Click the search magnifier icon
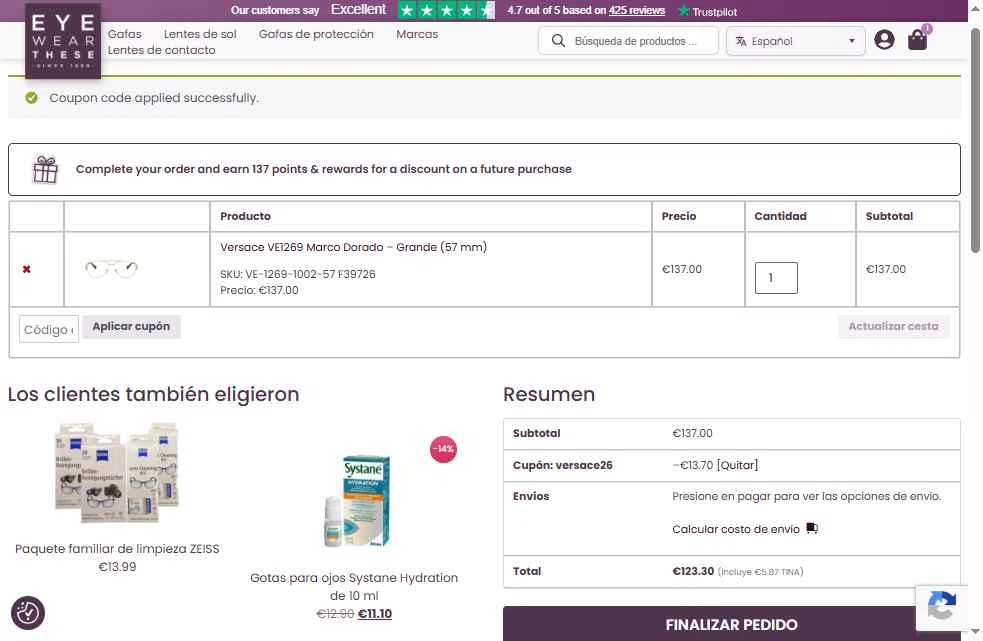Image resolution: width=983 pixels, height=641 pixels. [558, 41]
